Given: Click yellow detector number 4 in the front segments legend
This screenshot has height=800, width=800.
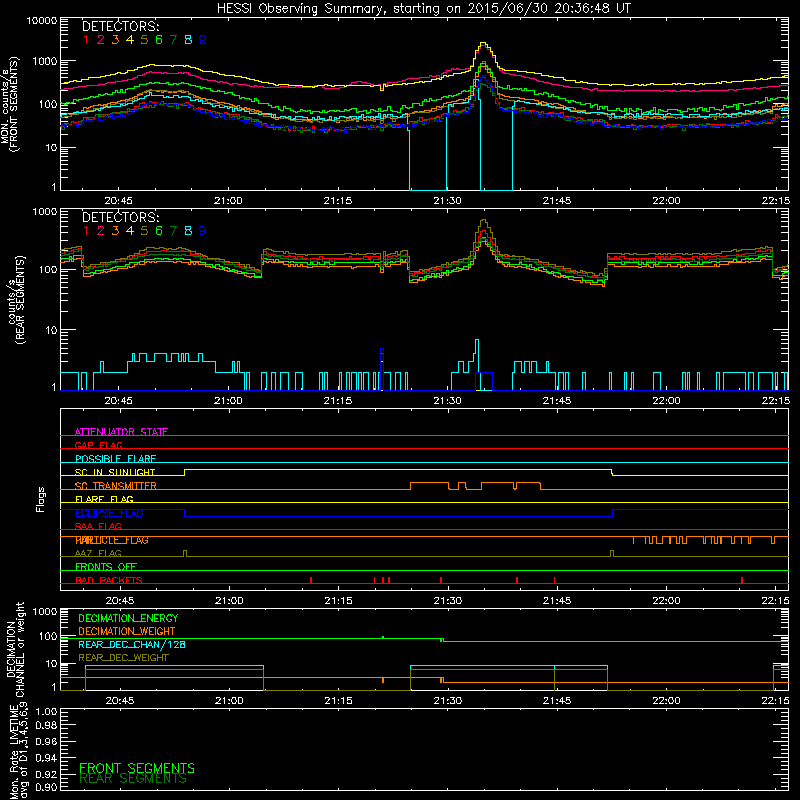Looking at the screenshot, I should [x=130, y=39].
